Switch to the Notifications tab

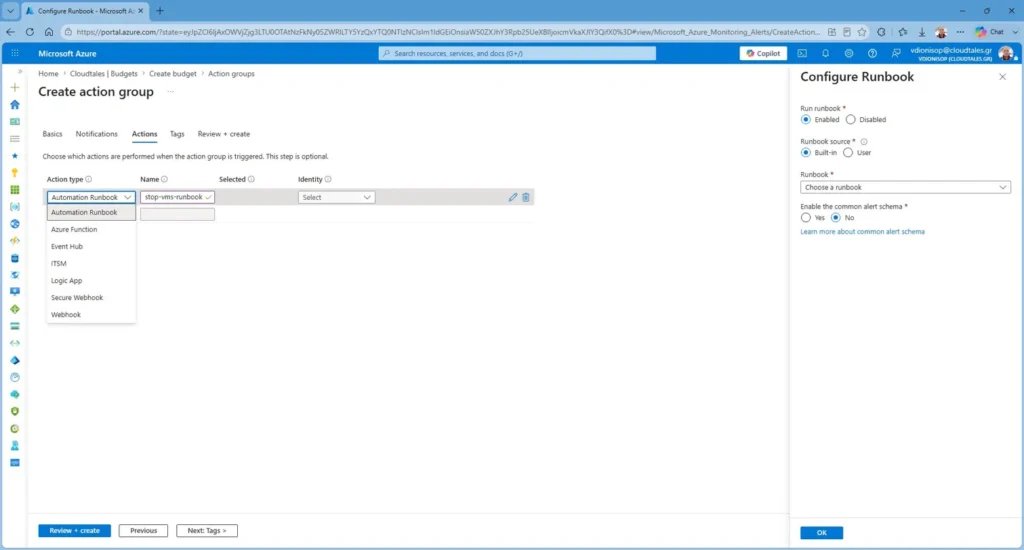tap(97, 134)
